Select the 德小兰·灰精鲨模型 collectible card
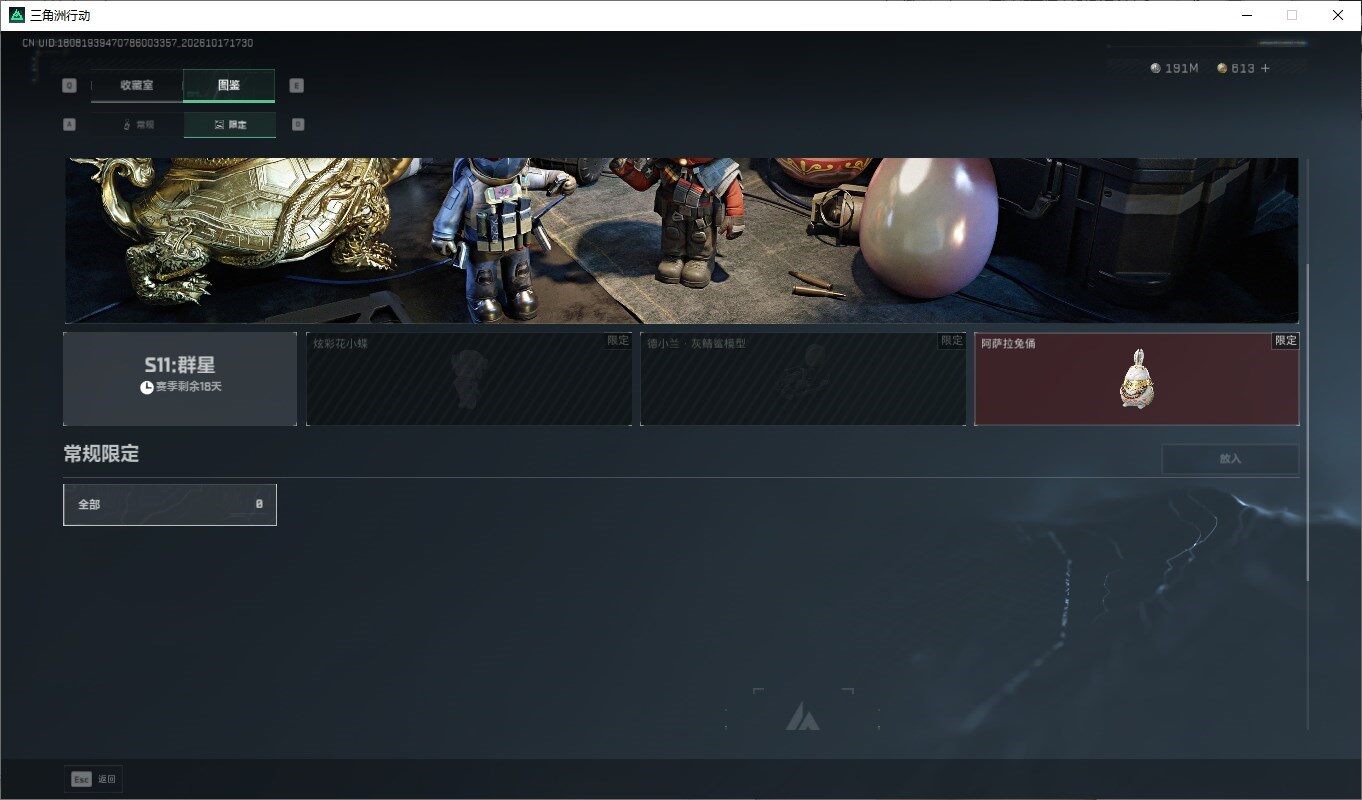 coord(803,379)
